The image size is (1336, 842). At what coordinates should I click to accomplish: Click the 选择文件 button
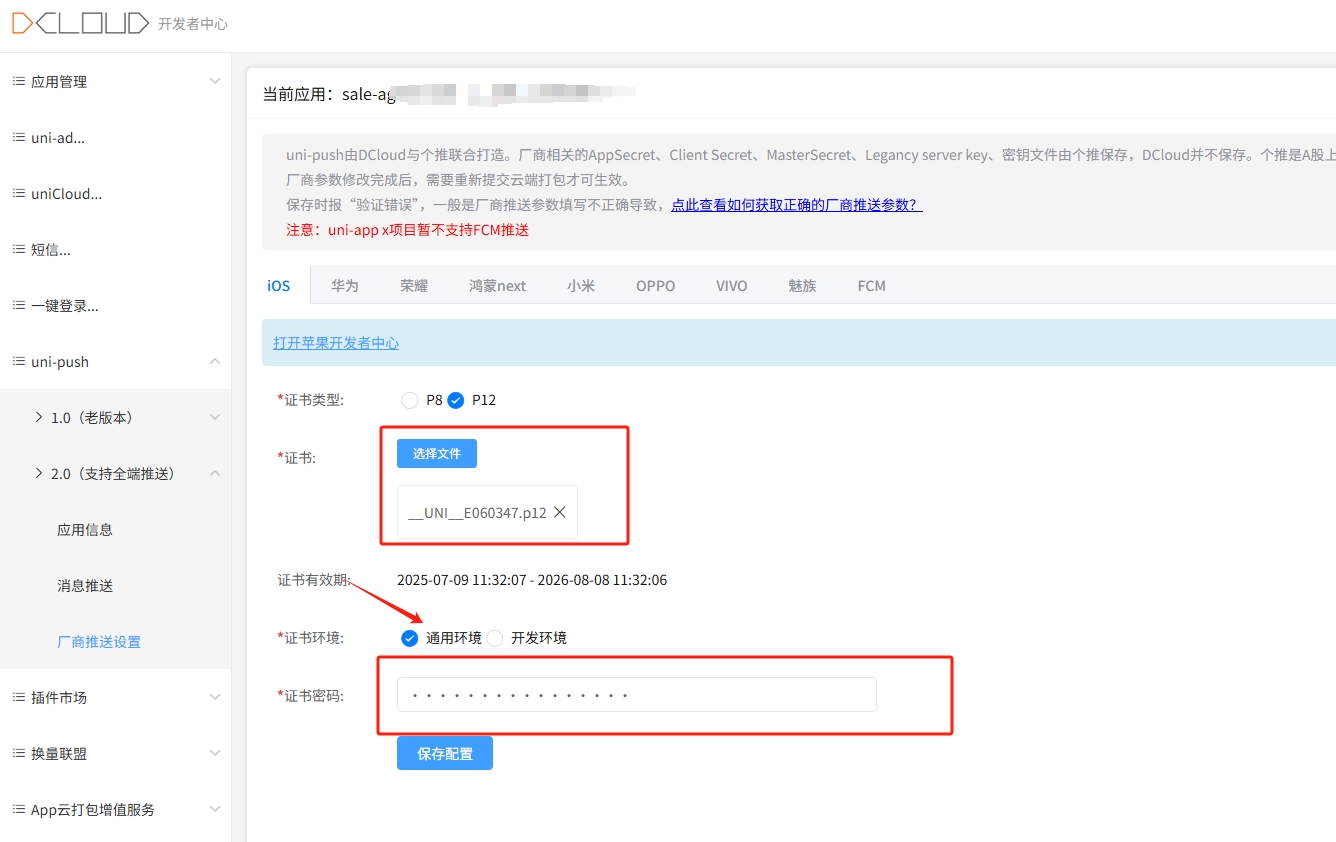[437, 453]
